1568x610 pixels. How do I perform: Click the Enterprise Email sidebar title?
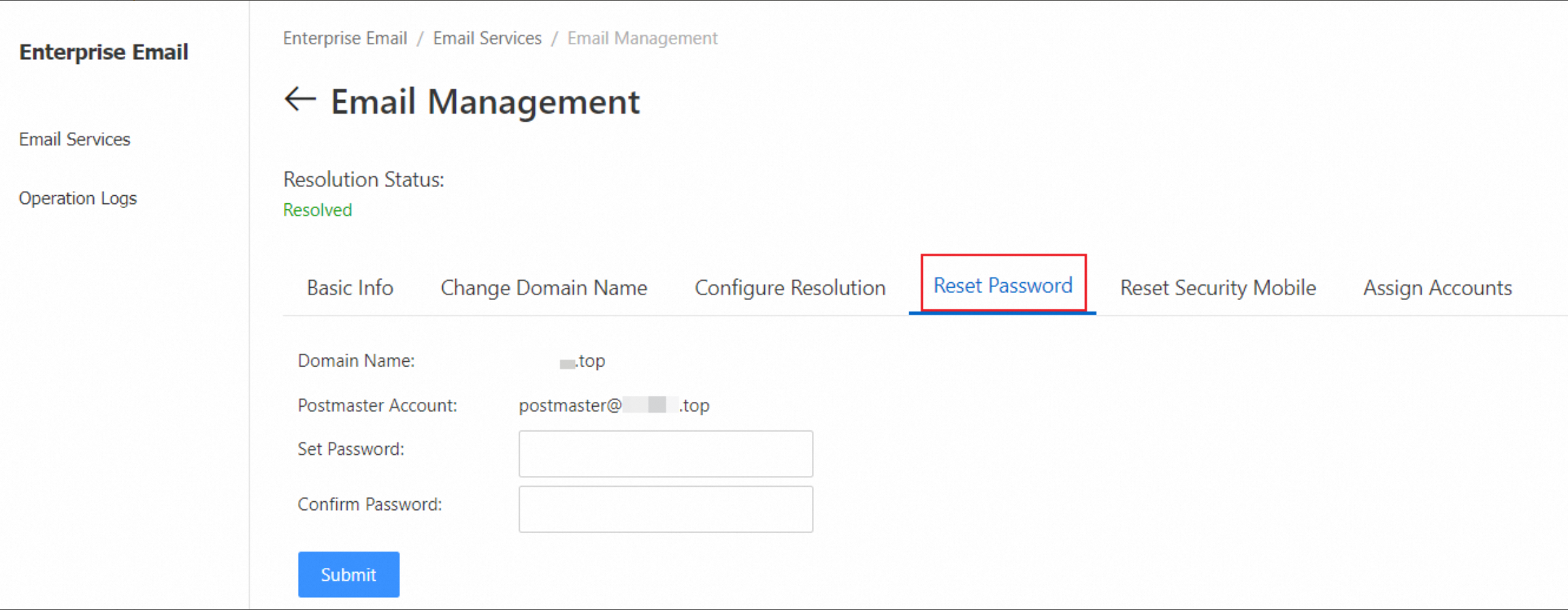[103, 52]
